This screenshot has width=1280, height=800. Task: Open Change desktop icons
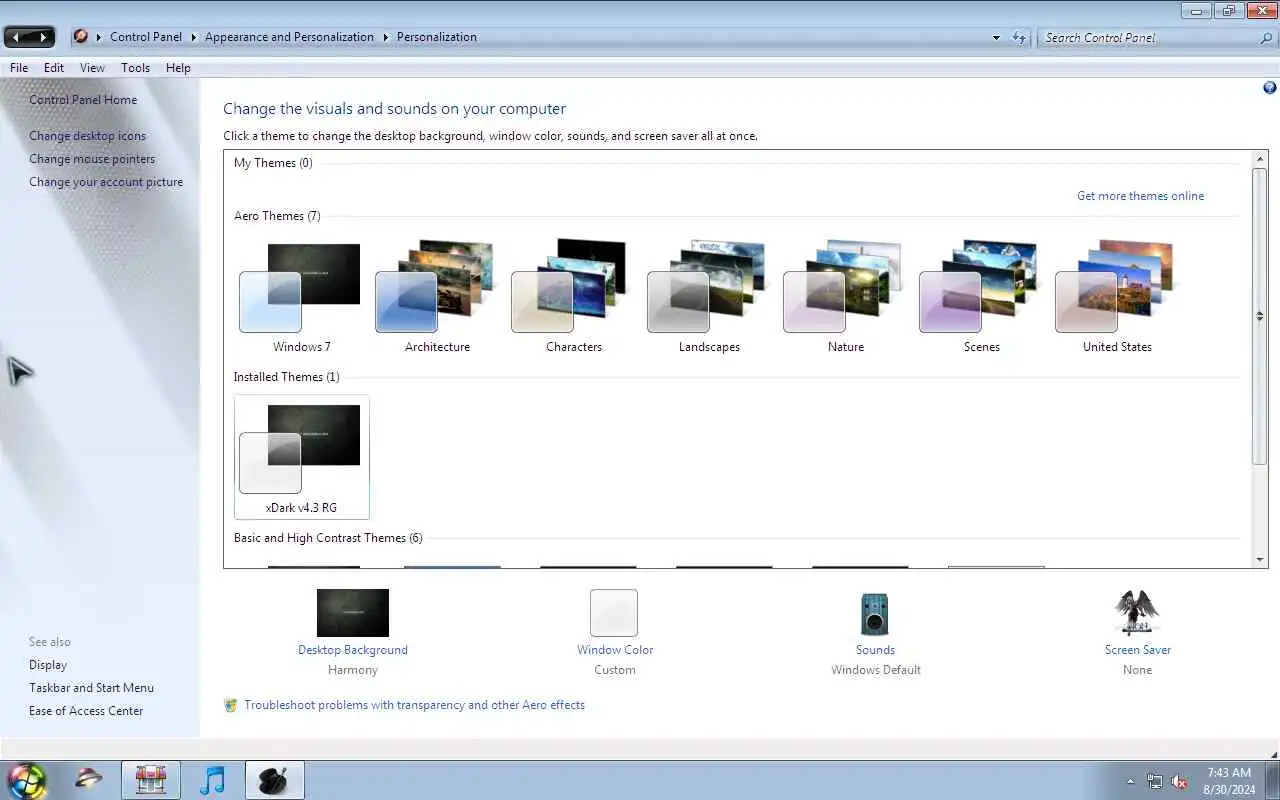click(x=87, y=136)
